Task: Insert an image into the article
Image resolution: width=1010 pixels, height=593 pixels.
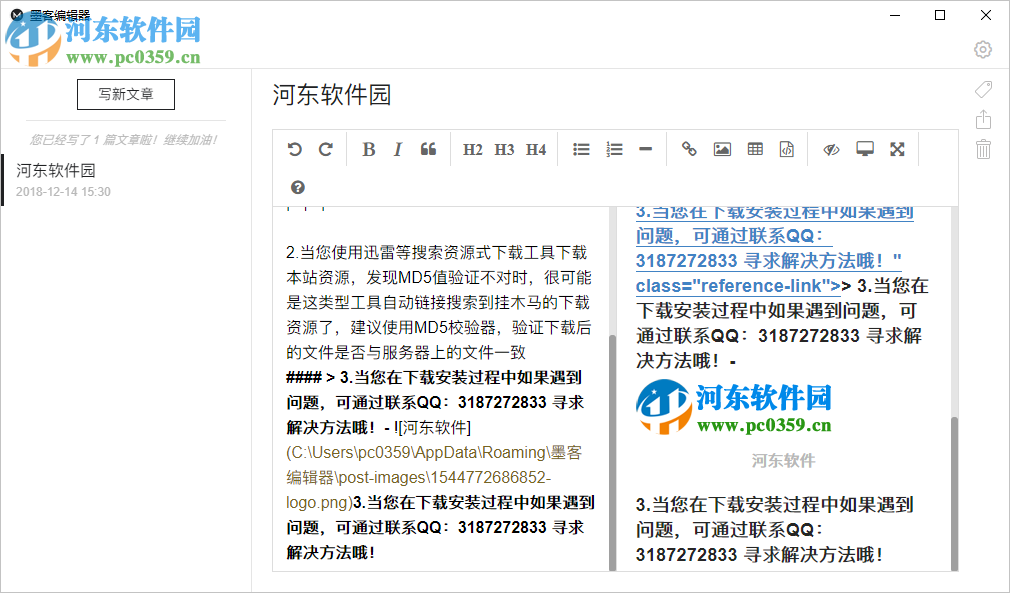Action: [722, 149]
